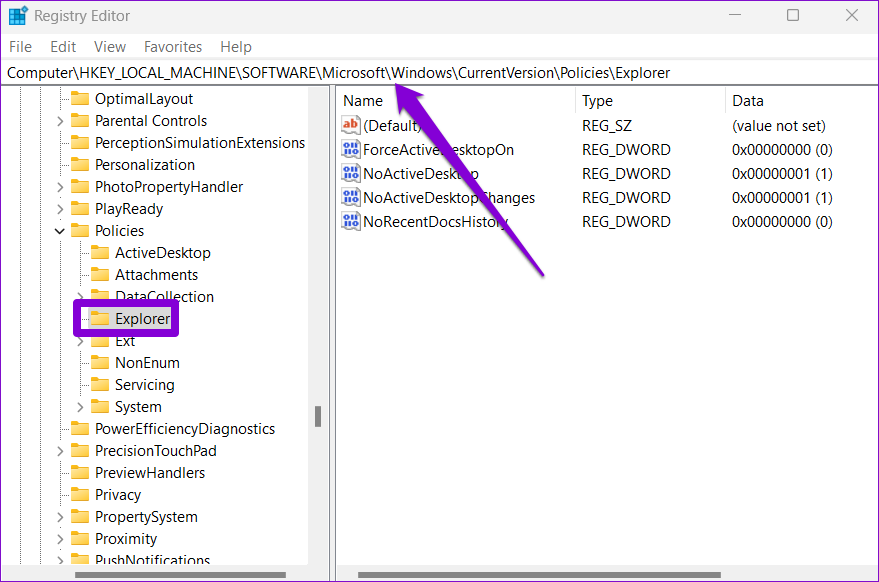Click the PropertySystem folder icon
The height and width of the screenshot is (582, 879).
tap(80, 516)
